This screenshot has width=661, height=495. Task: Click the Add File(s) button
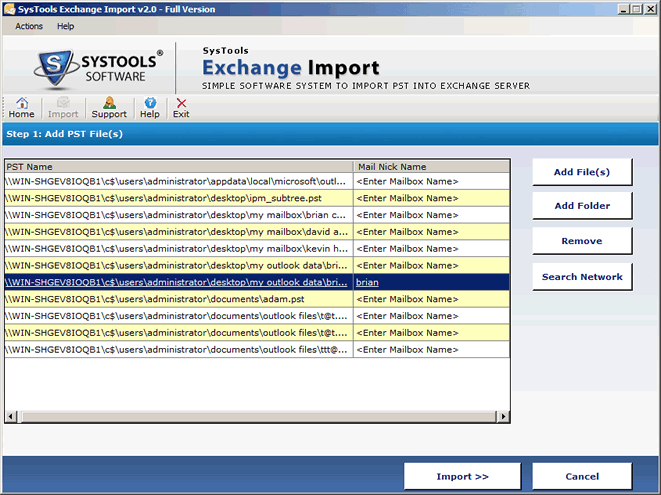pyautogui.click(x=582, y=172)
